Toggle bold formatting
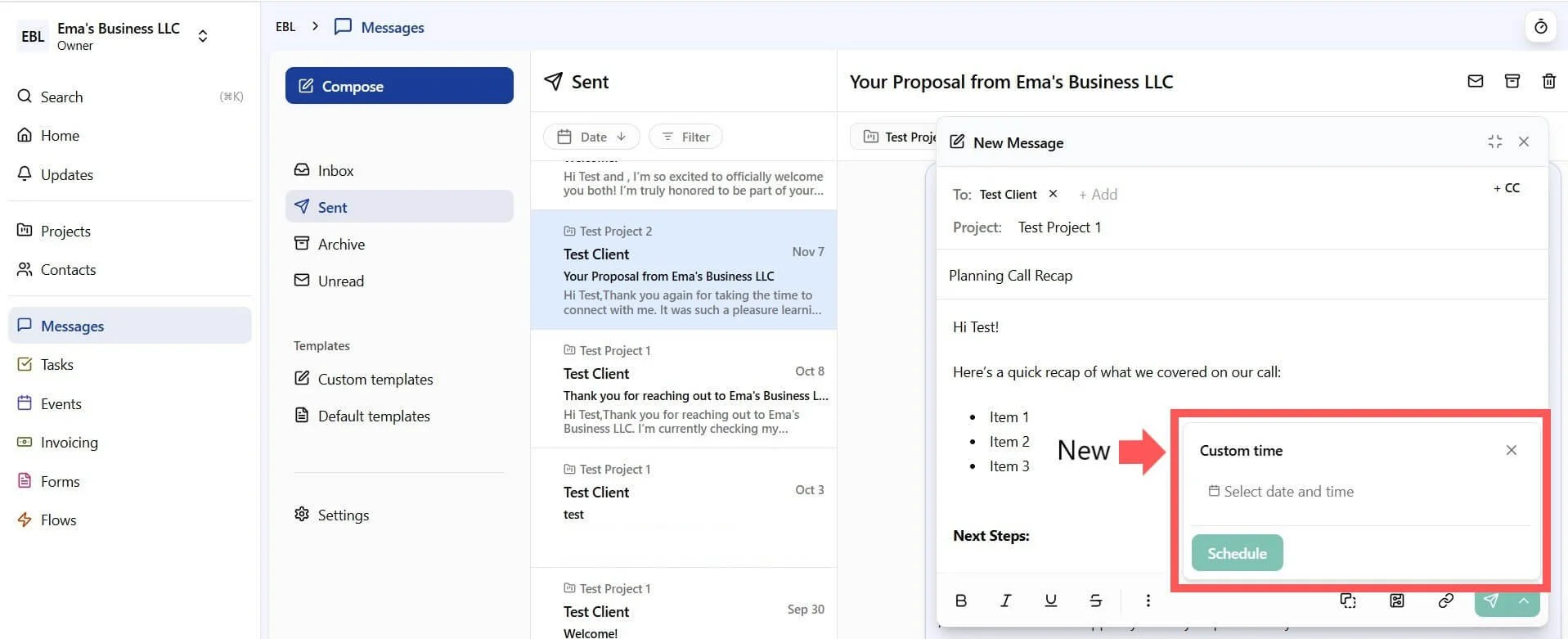1568x639 pixels. coord(961,601)
